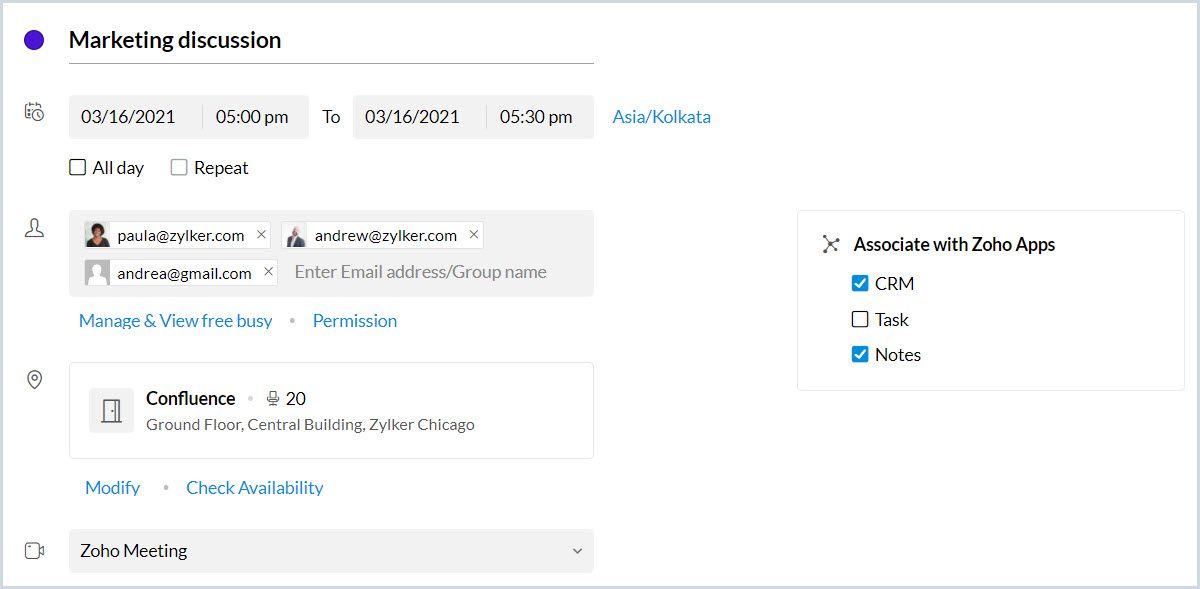Open the start date 03/16/2021 picker
This screenshot has width=1200, height=589.
pos(129,117)
